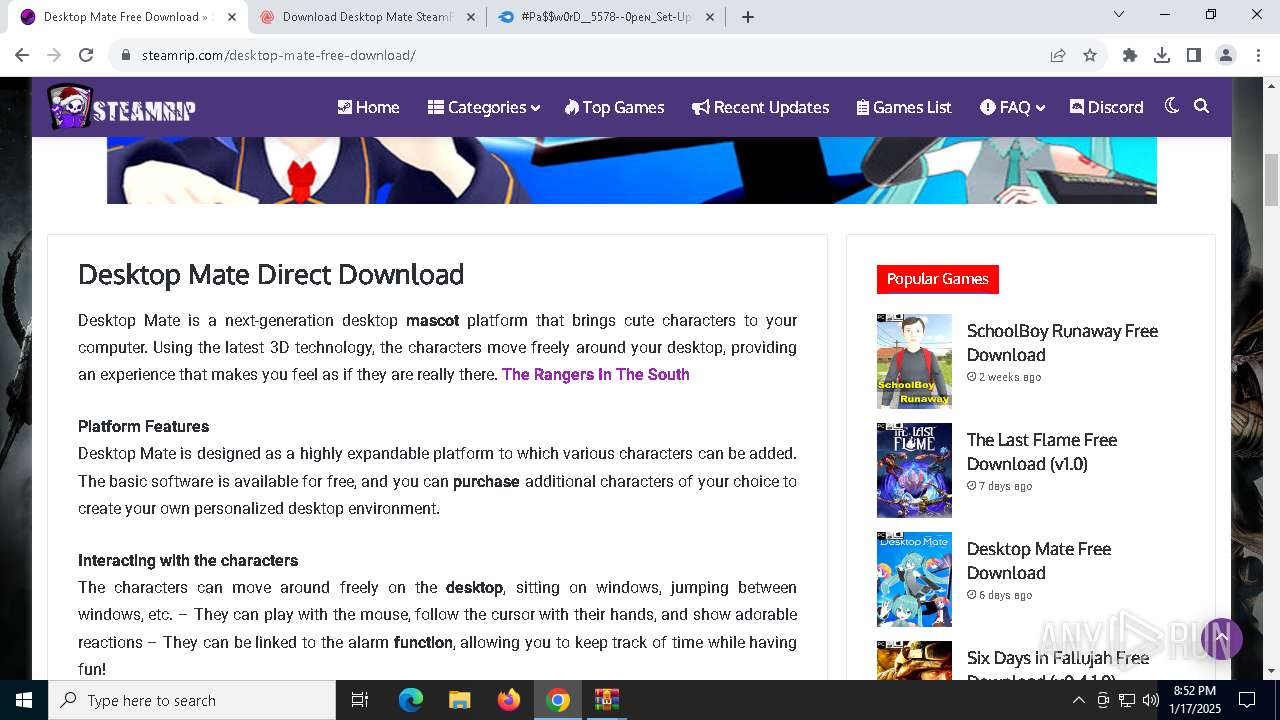
Task: Select the Desktop Mate Free Download tab
Action: pyautogui.click(x=127, y=17)
